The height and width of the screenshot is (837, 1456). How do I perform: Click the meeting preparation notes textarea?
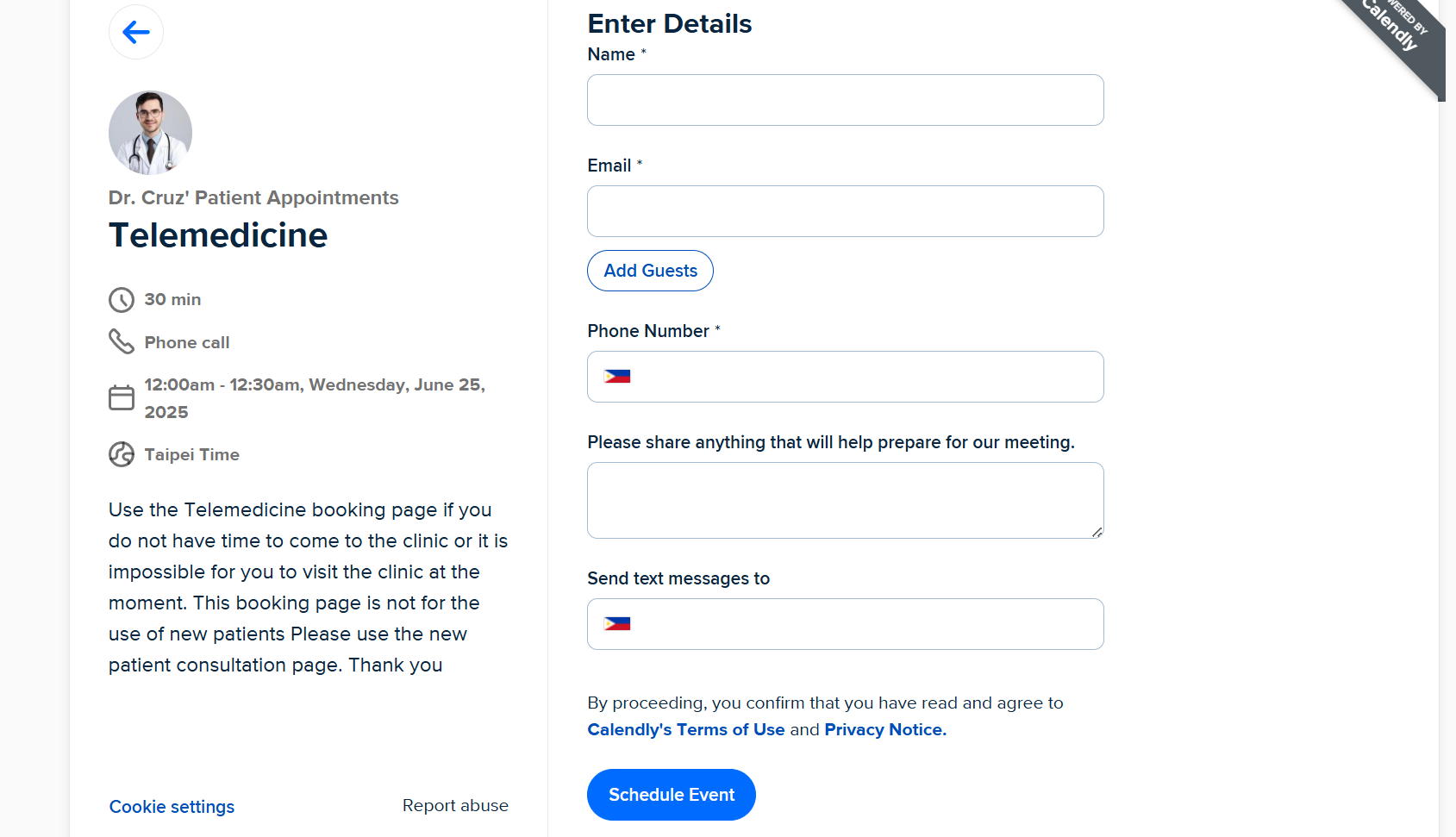point(846,501)
